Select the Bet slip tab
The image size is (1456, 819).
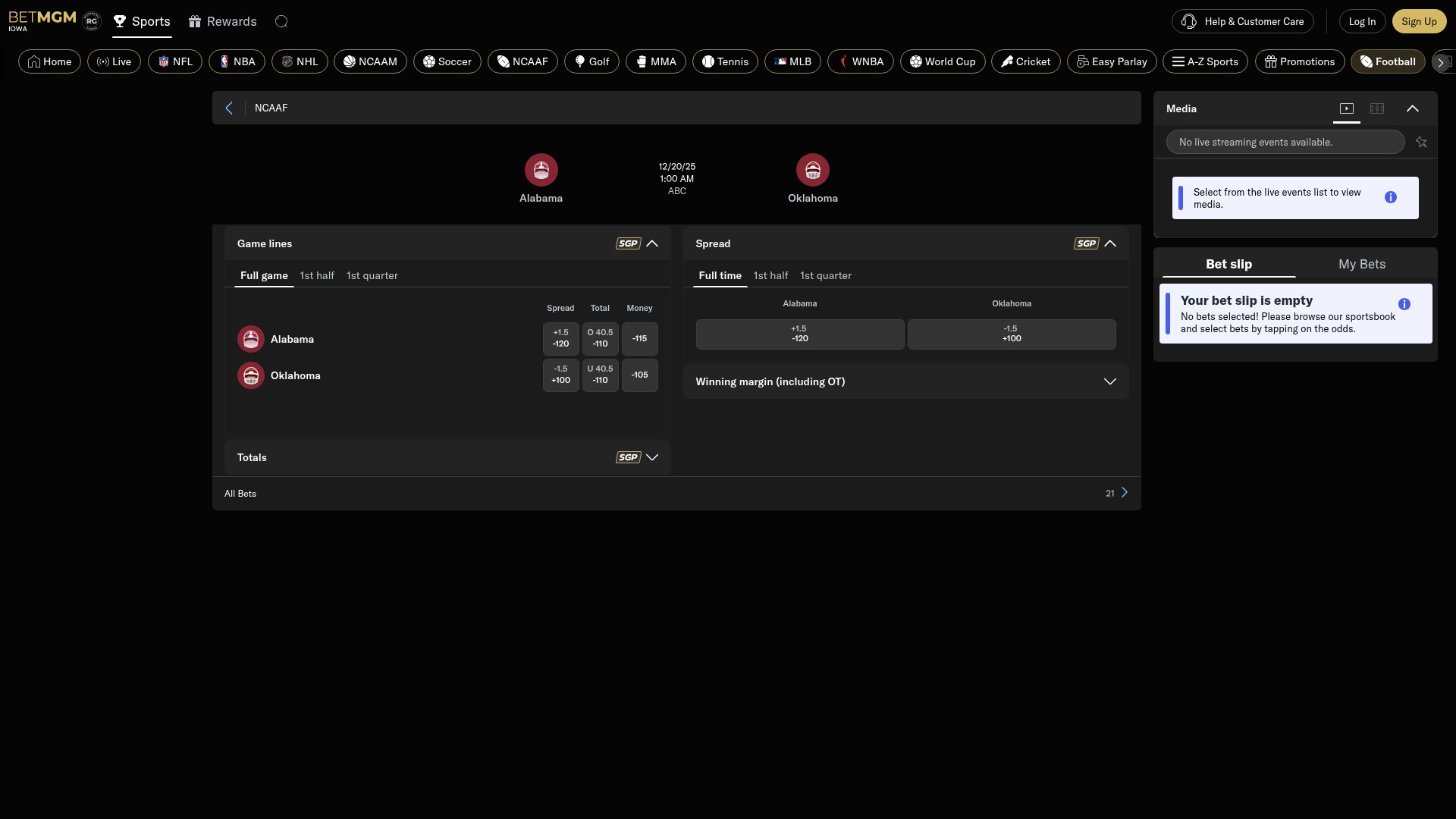(1228, 264)
